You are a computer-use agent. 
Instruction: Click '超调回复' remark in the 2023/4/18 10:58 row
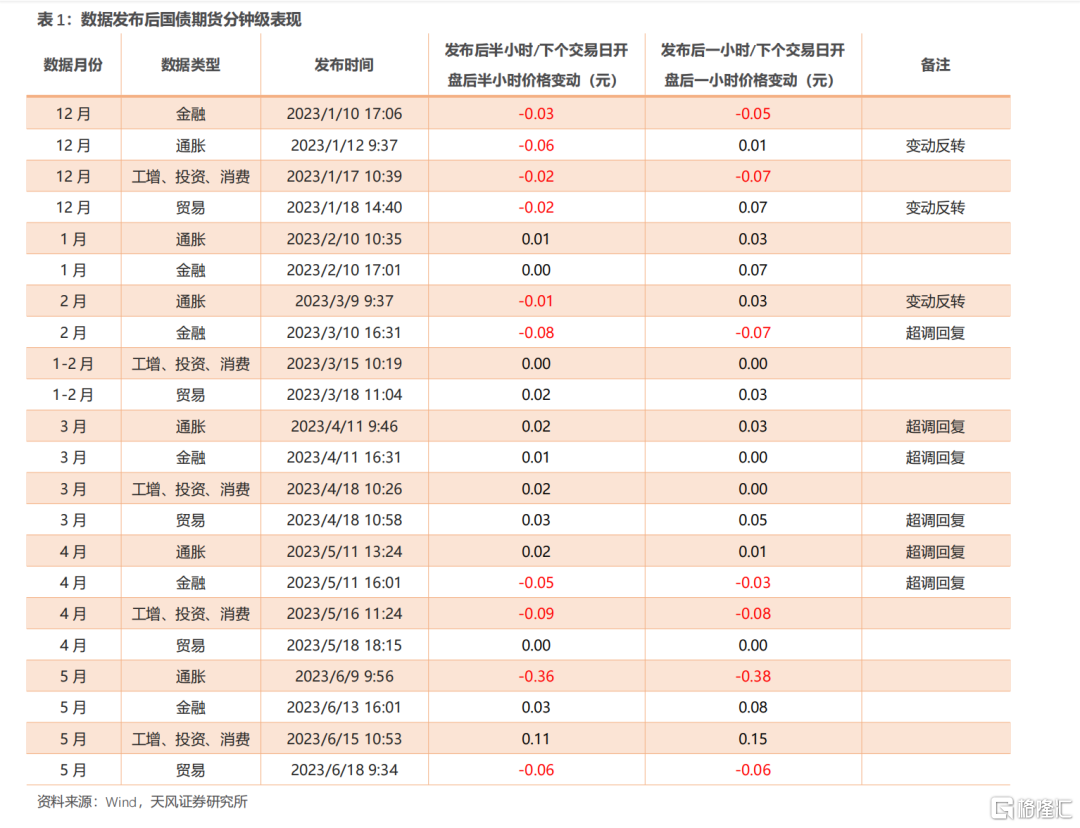point(935,520)
